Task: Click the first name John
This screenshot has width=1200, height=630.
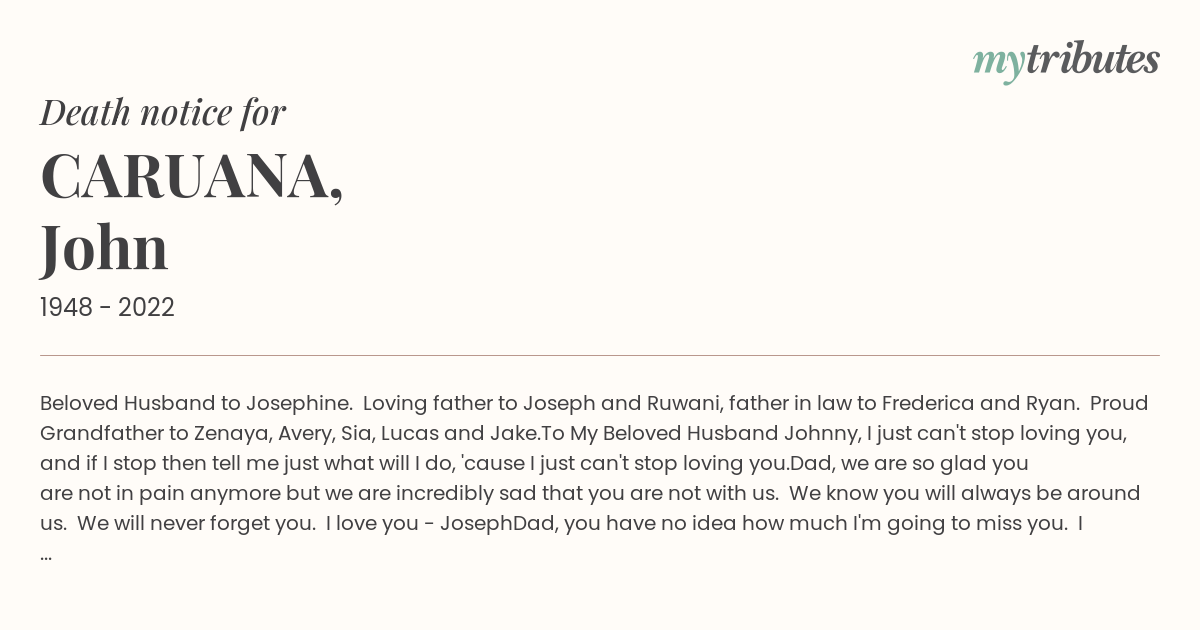Action: pos(104,248)
